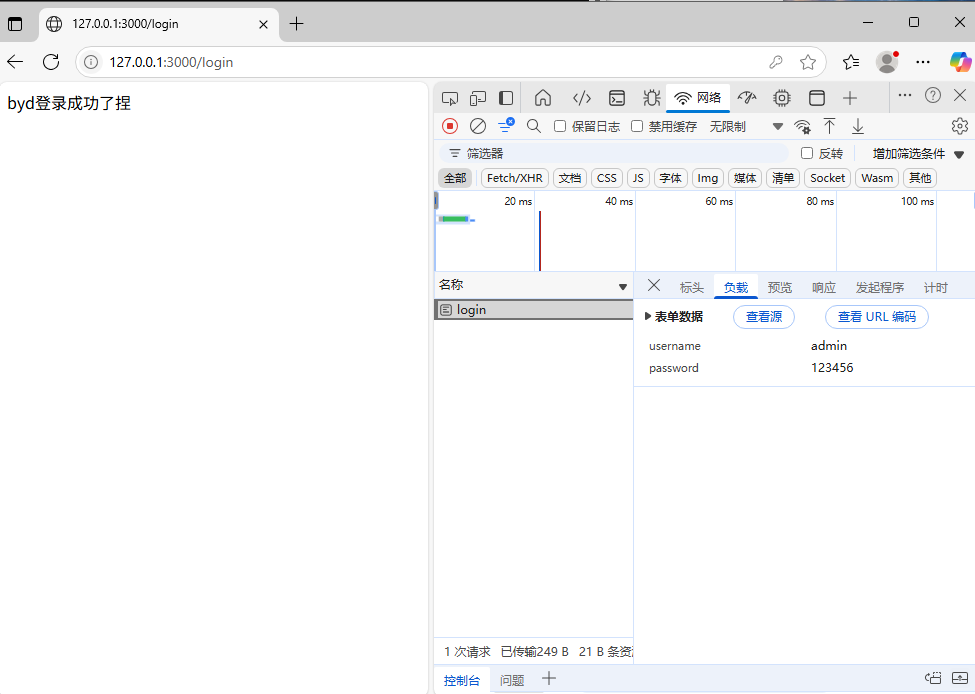Toggle the network filter bar icon
975x694 pixels.
pyautogui.click(x=506, y=126)
